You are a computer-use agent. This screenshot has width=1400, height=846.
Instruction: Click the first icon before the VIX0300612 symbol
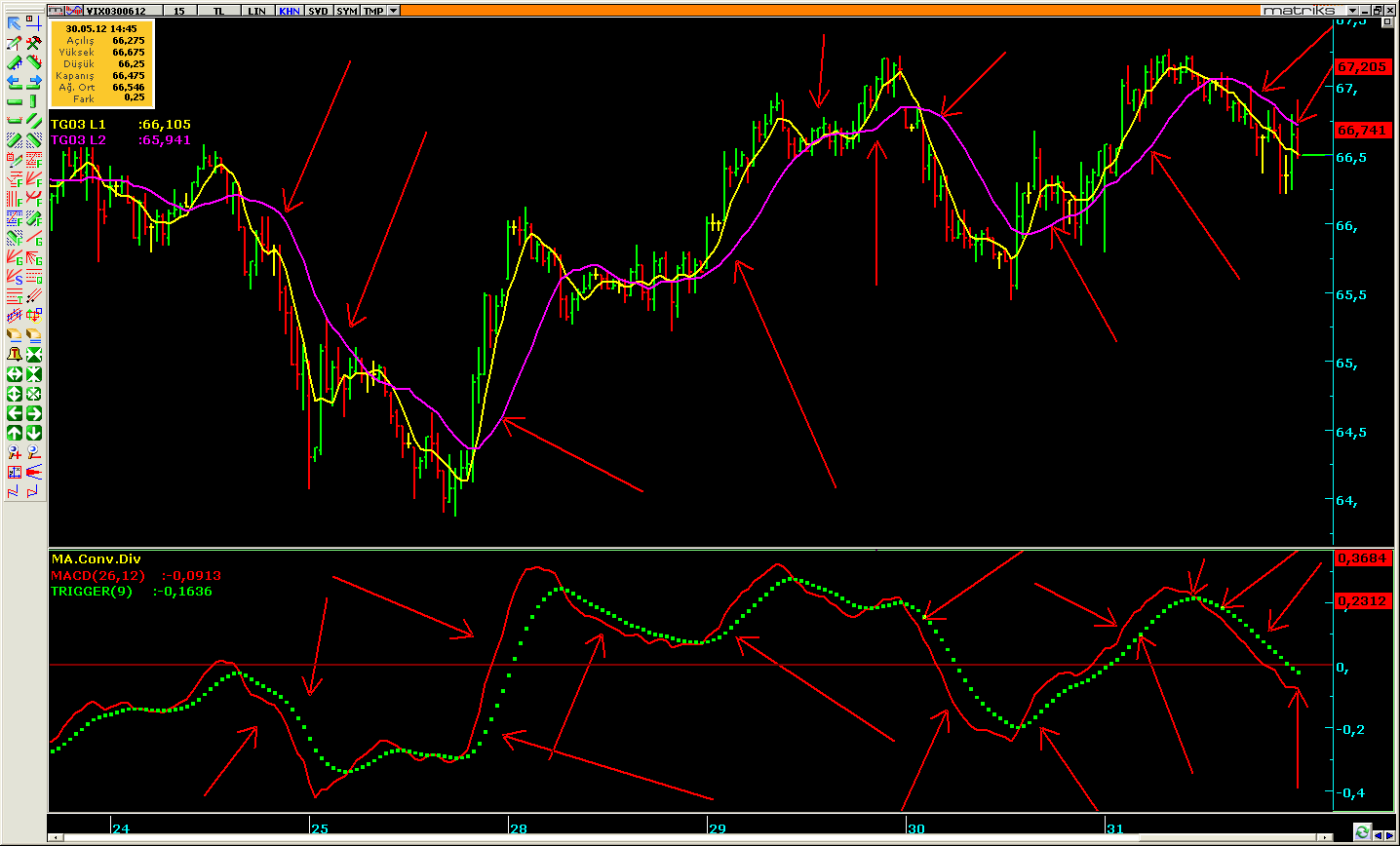[x=56, y=11]
